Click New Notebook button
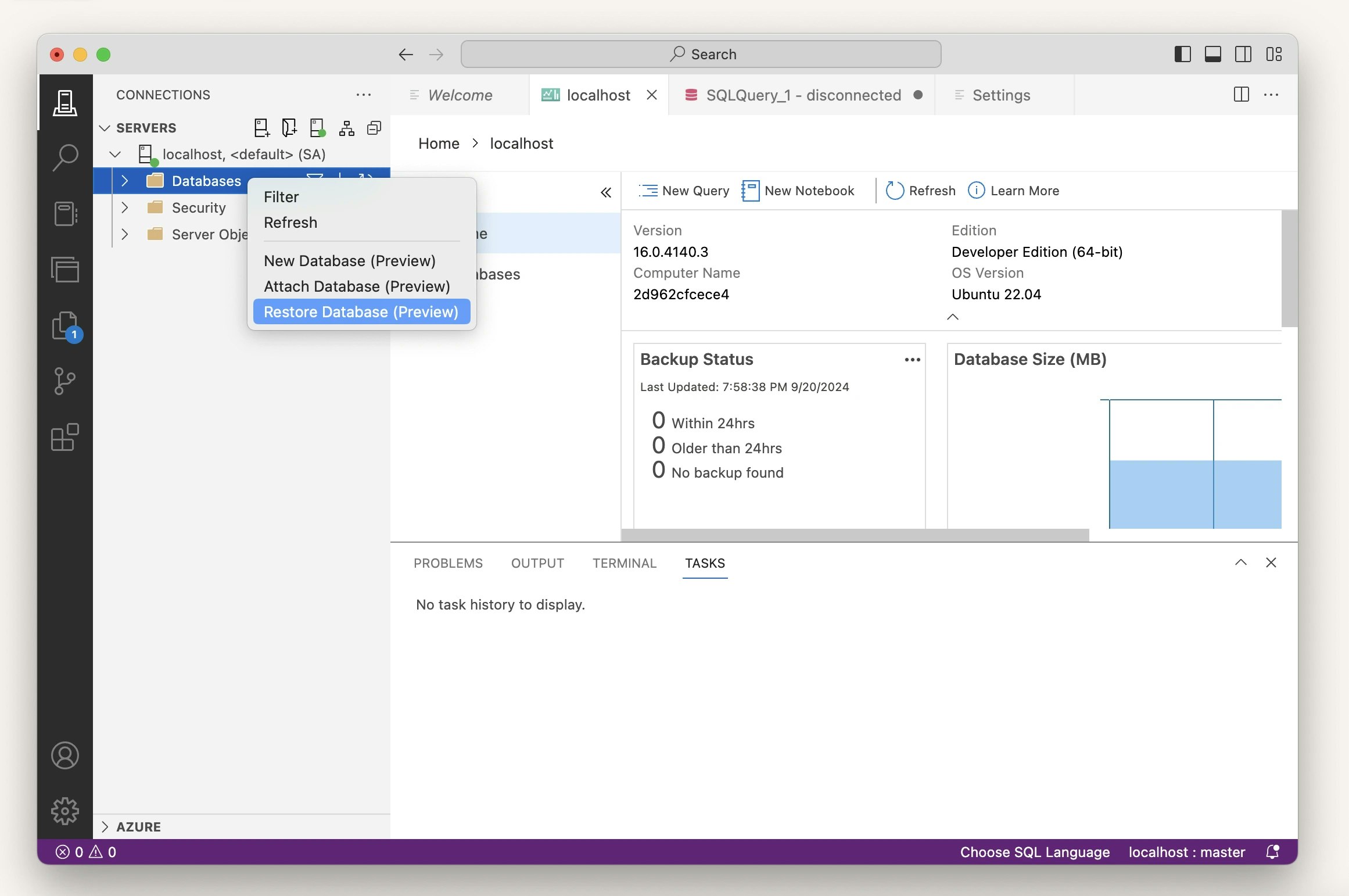This screenshot has height=896, width=1349. pyautogui.click(x=798, y=191)
